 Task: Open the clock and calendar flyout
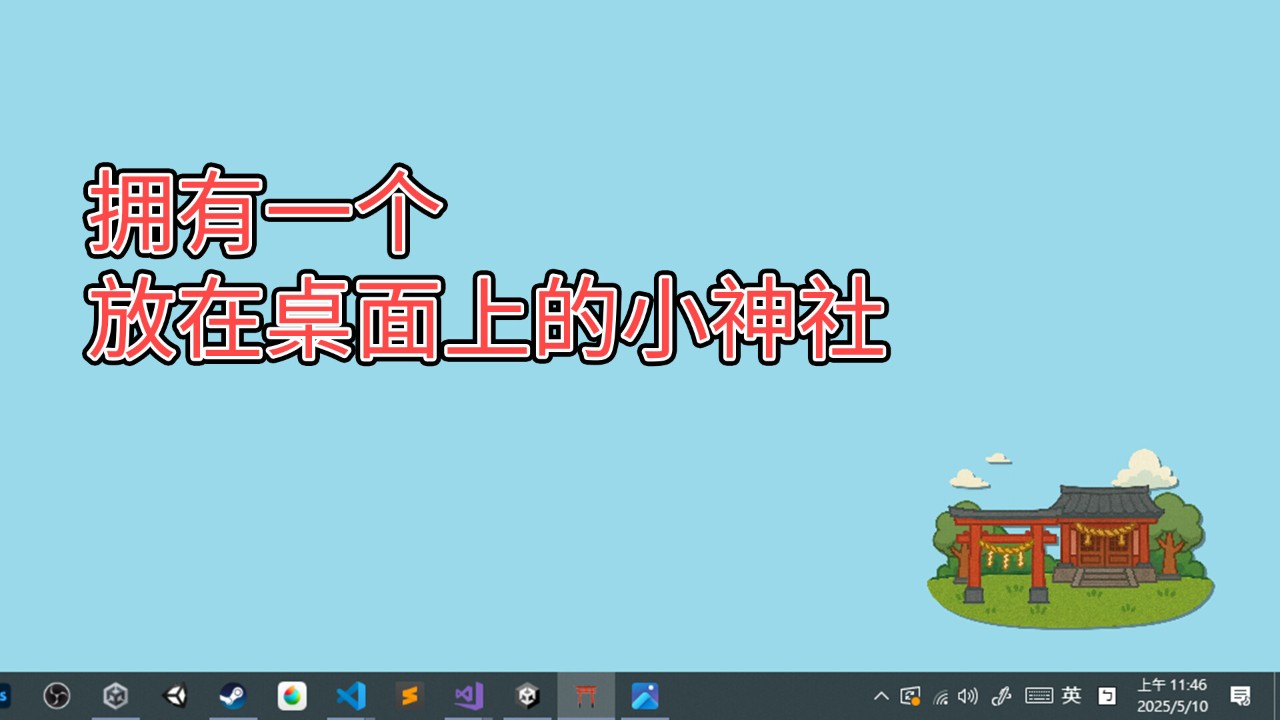[x=1172, y=696]
